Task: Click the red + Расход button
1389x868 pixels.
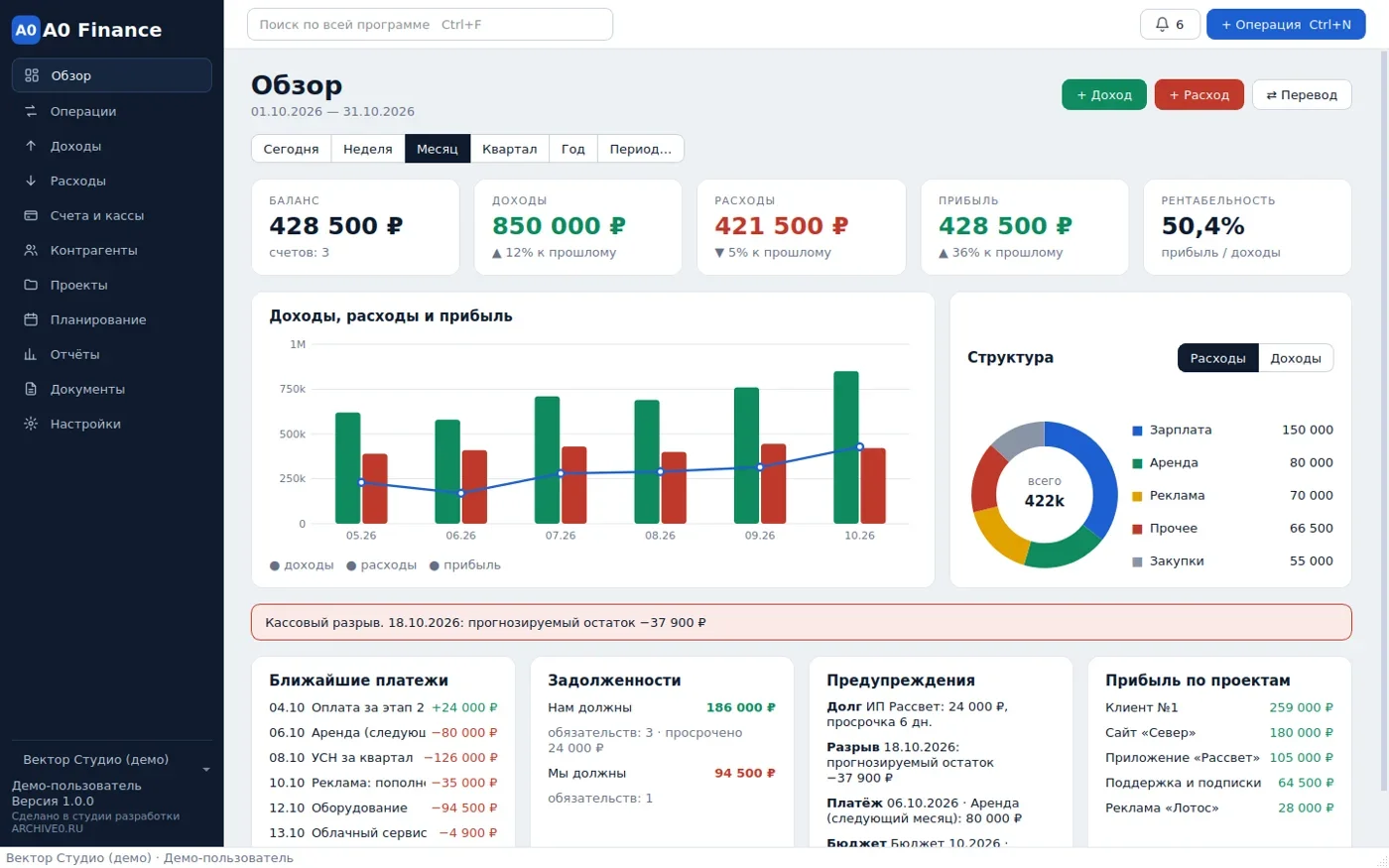Action: [1199, 95]
